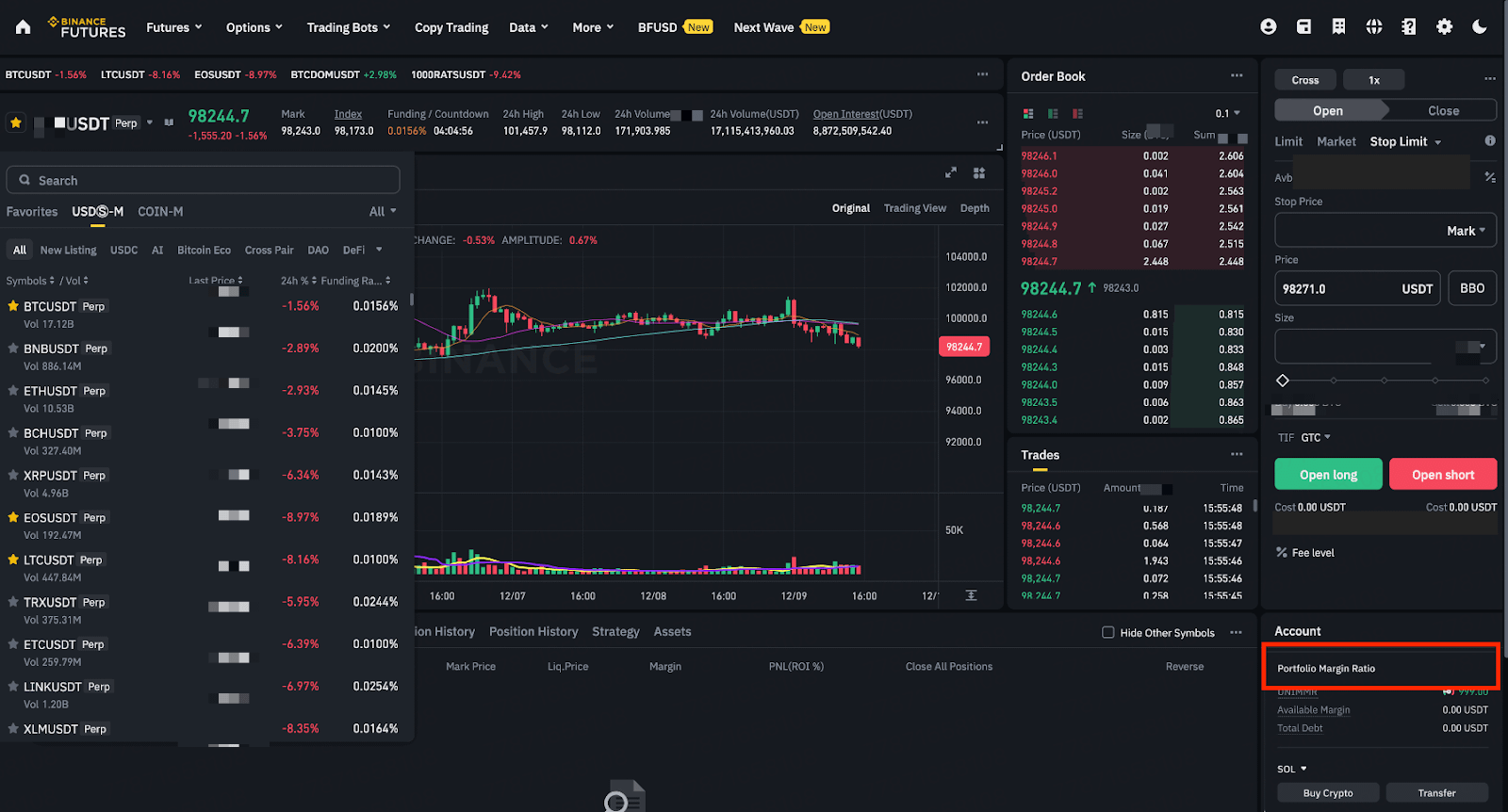This screenshot has width=1508, height=812.
Task: Open order type info icon
Action: click(x=1490, y=140)
